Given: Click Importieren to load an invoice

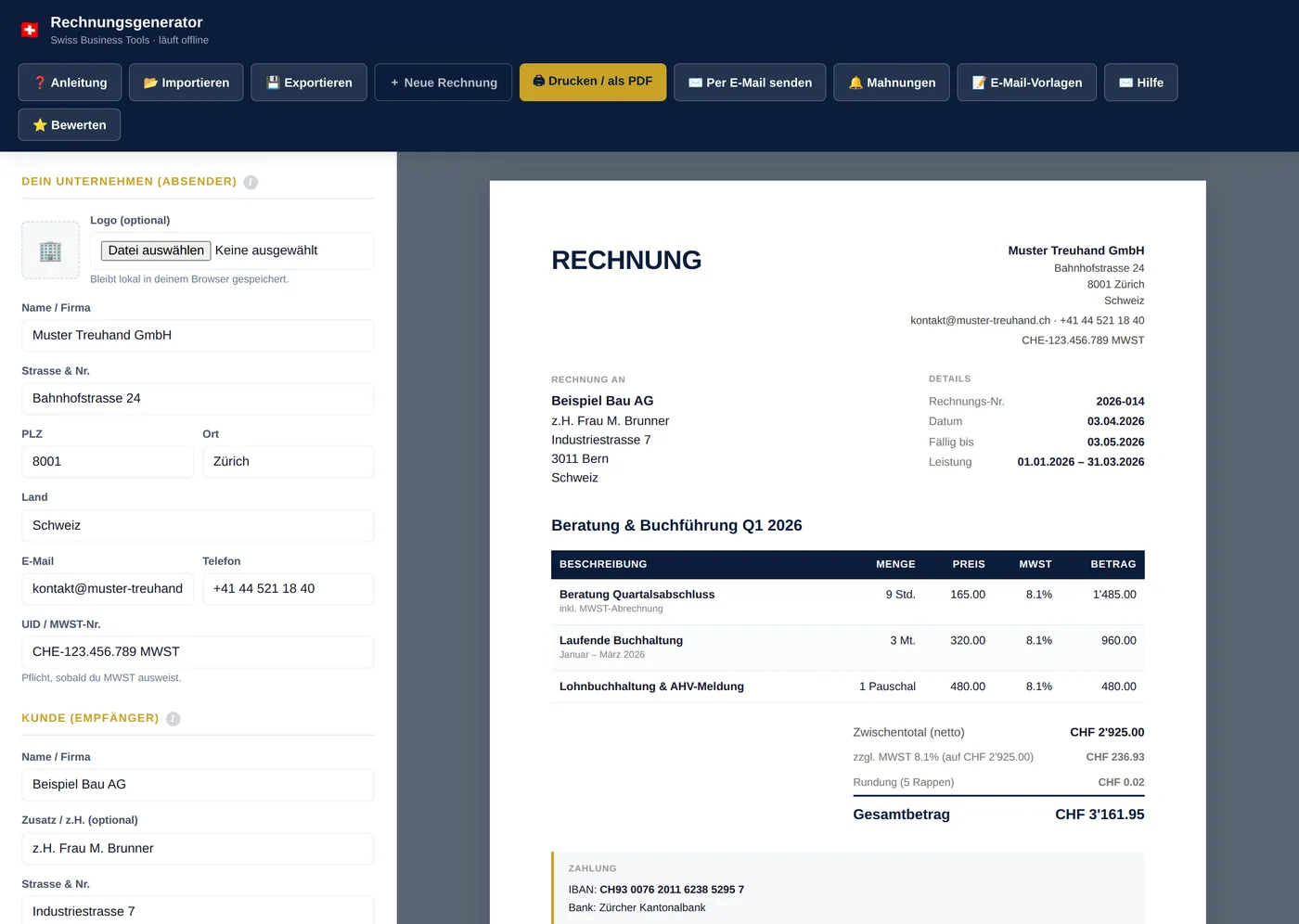Looking at the screenshot, I should point(186,83).
